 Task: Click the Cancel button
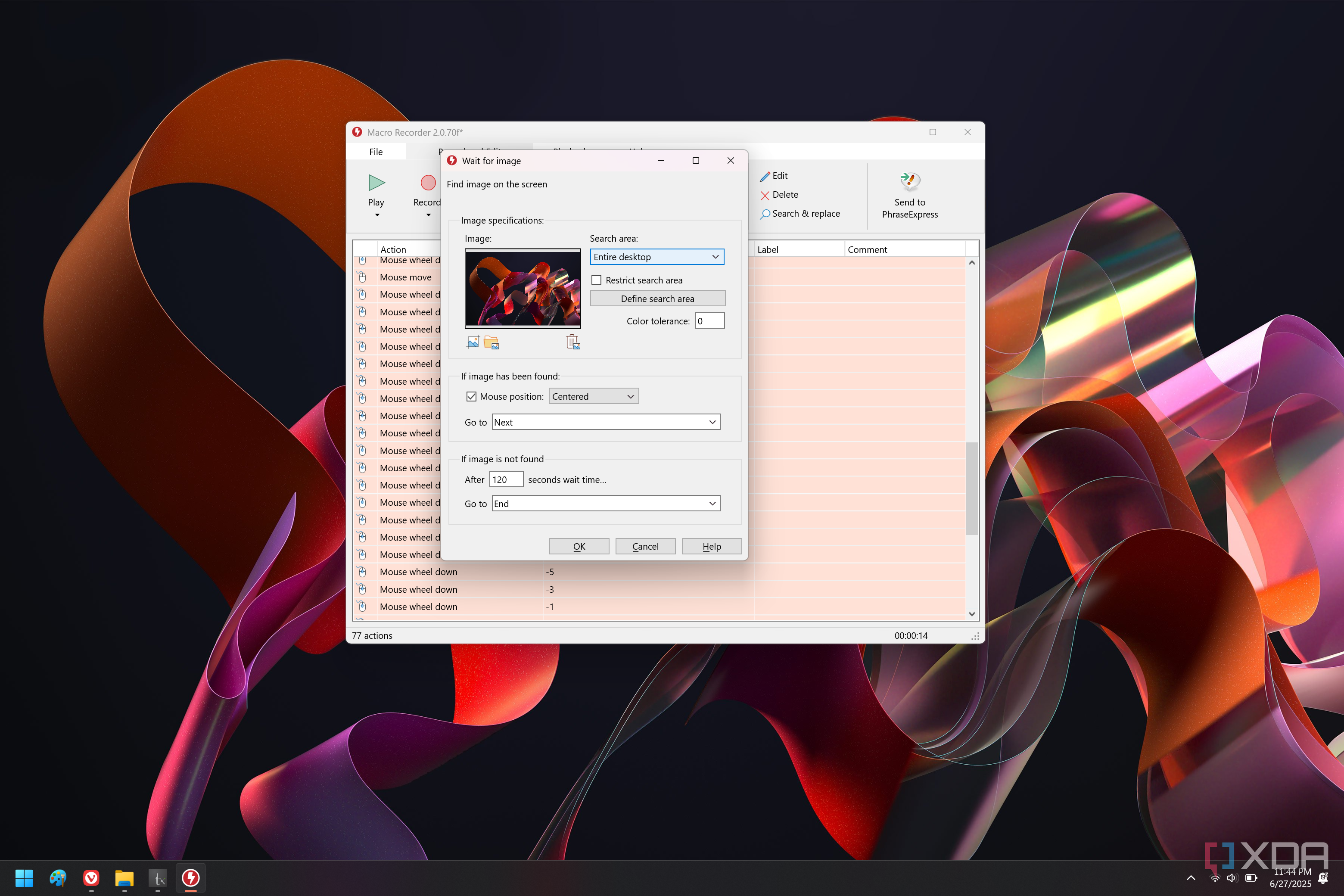tap(645, 546)
